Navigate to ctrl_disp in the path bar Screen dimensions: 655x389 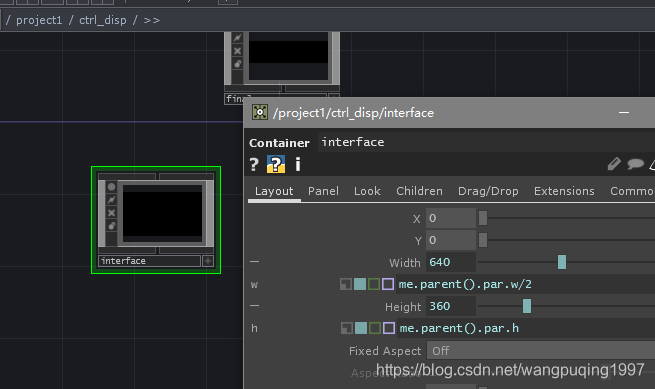[103, 20]
